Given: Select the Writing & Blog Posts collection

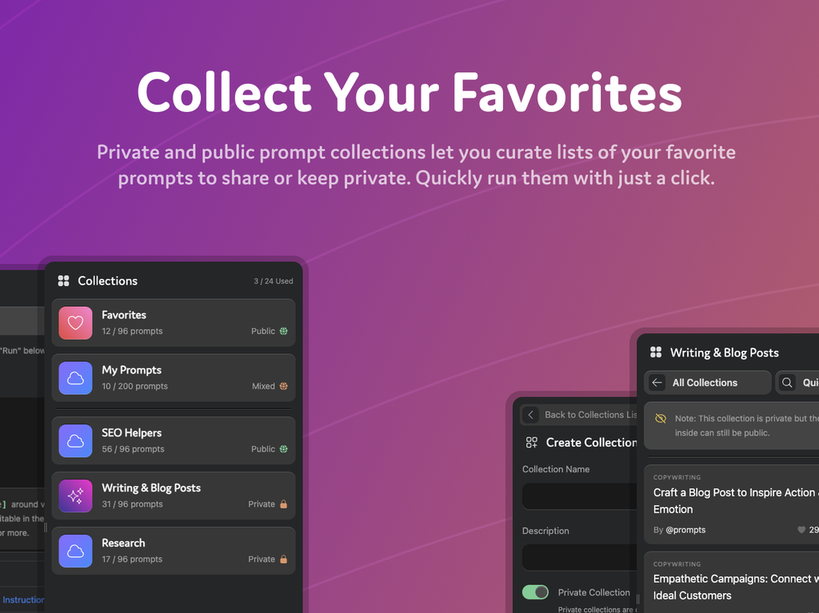Looking at the screenshot, I should (x=173, y=496).
